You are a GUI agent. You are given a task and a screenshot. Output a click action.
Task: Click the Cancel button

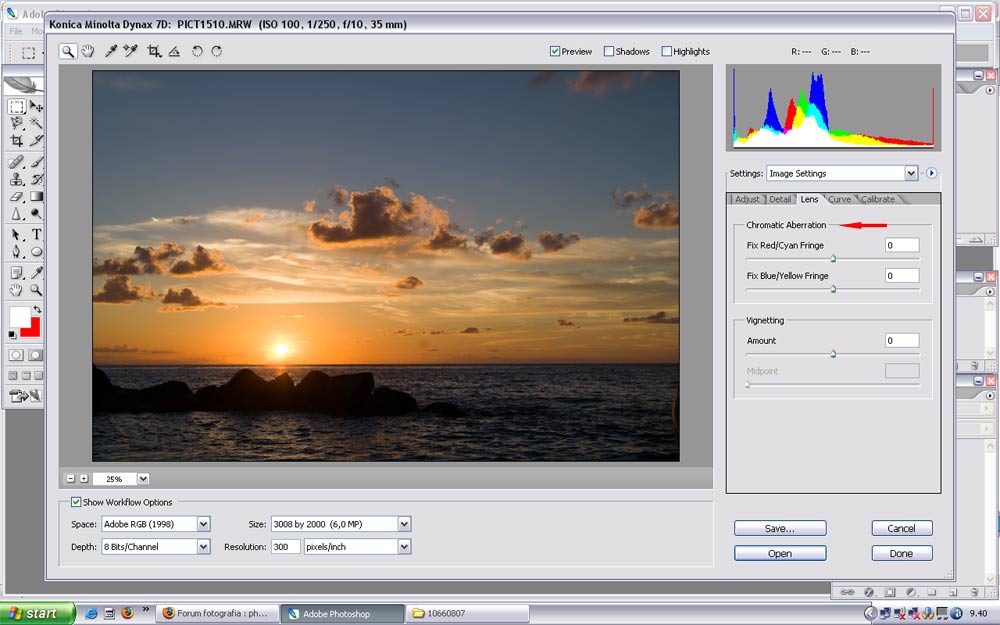click(x=902, y=528)
